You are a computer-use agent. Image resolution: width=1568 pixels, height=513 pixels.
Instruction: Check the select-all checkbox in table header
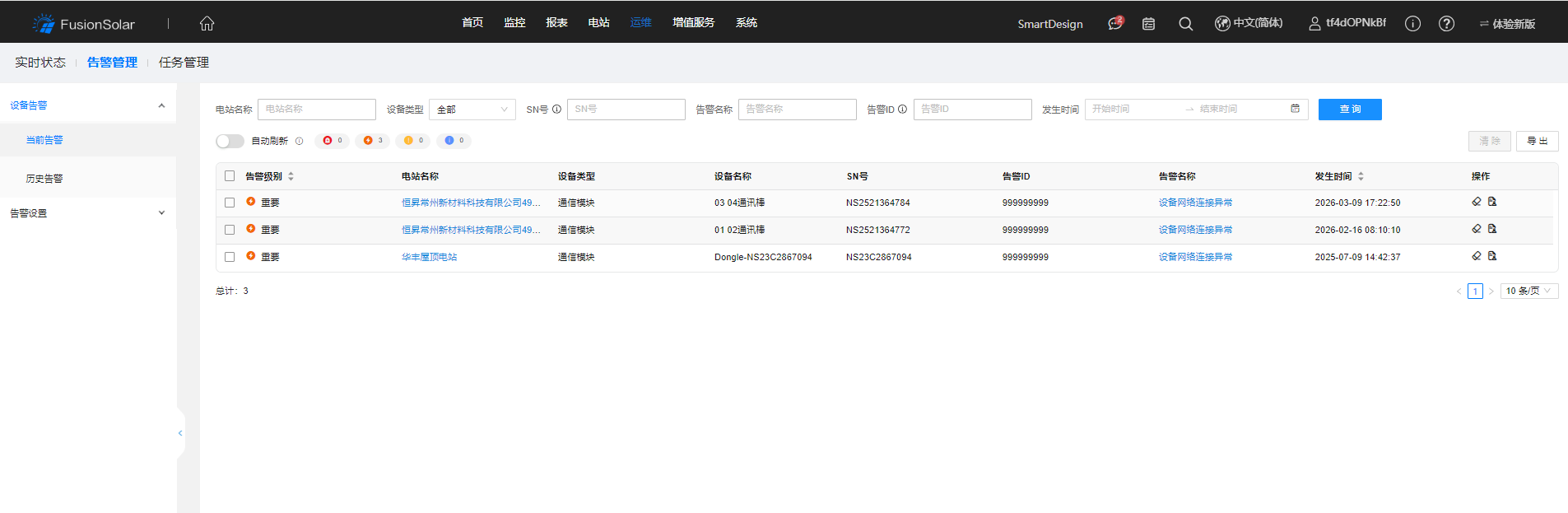point(230,176)
